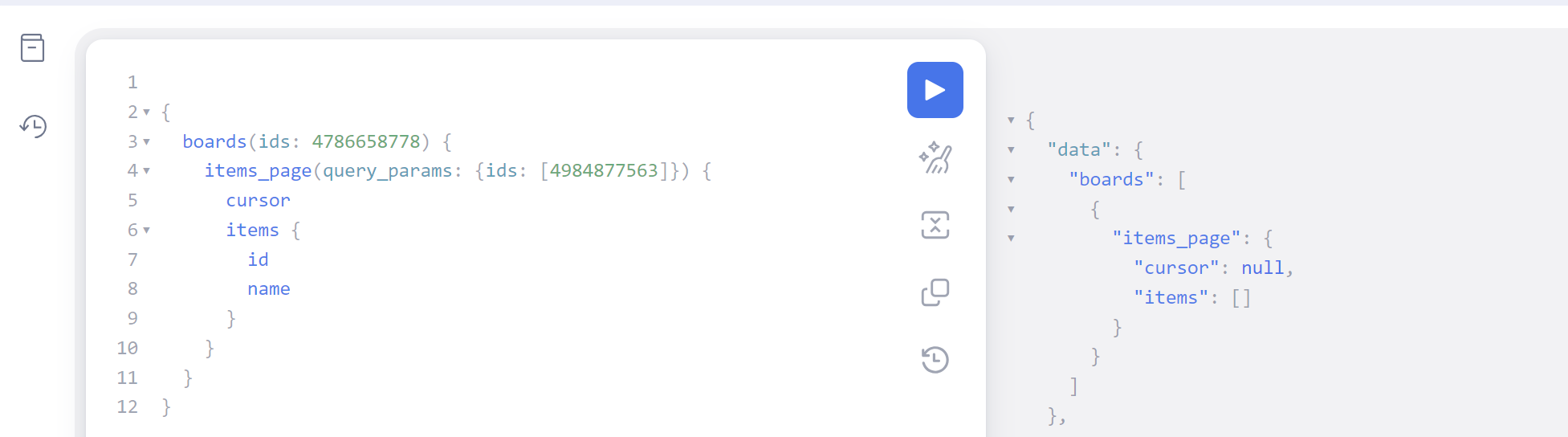Click the empty first line of the editor

522,82
